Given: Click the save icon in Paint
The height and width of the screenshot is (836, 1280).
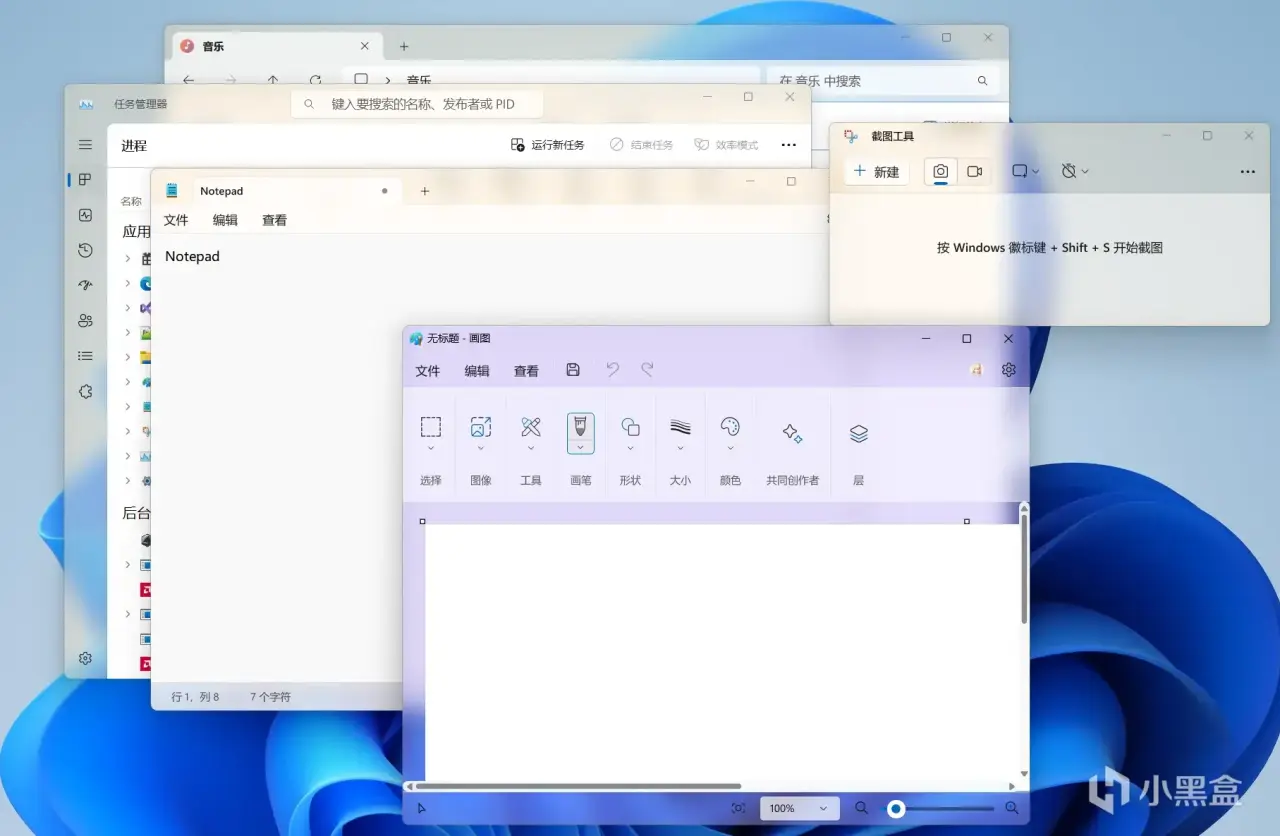Looking at the screenshot, I should click(x=573, y=370).
